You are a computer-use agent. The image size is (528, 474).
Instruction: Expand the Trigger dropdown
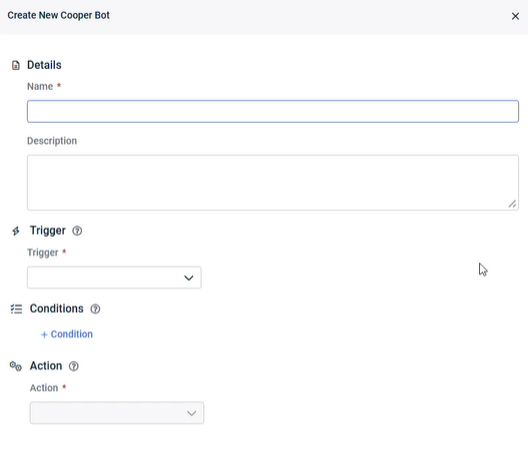114,278
